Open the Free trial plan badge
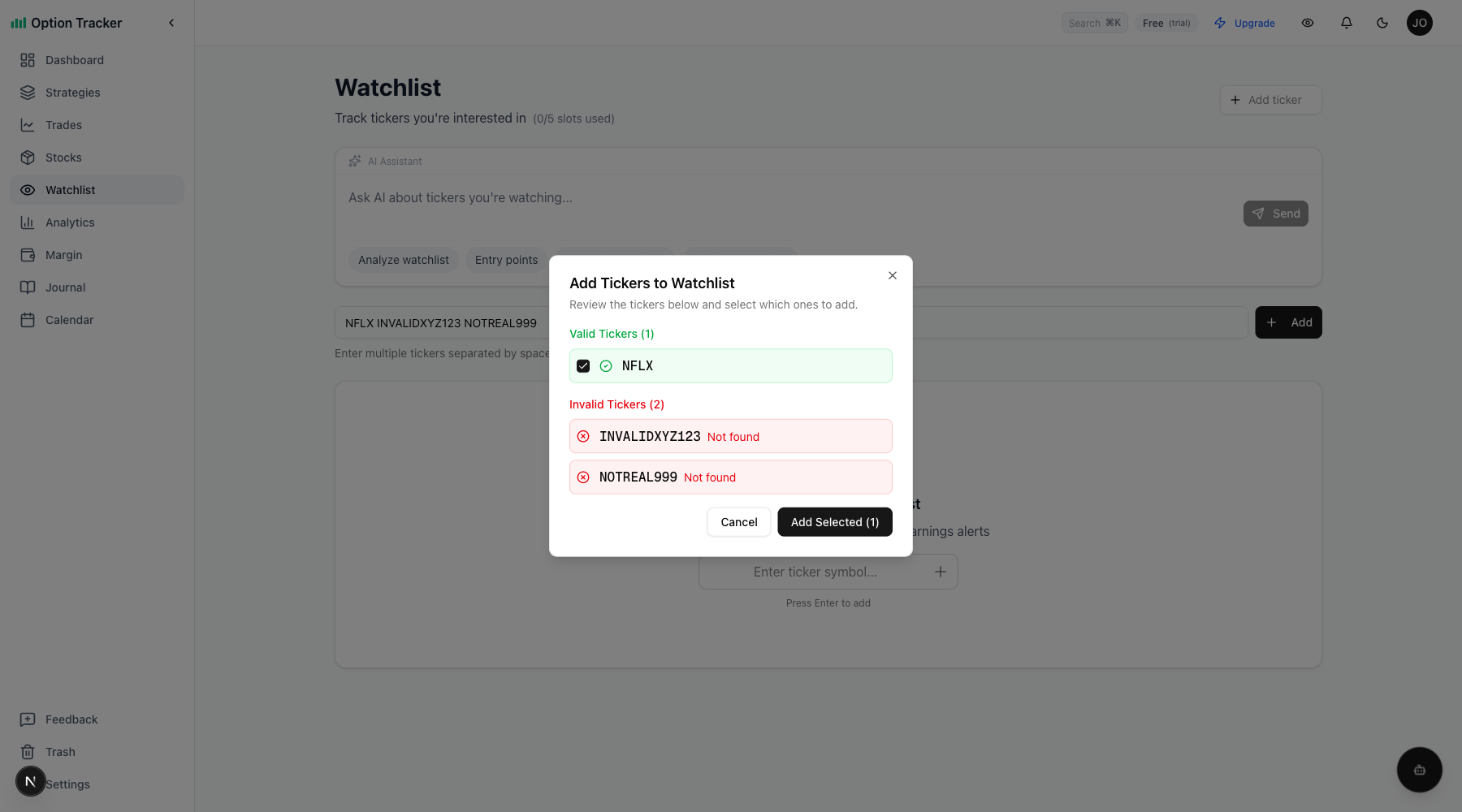1462x812 pixels. [x=1166, y=23]
